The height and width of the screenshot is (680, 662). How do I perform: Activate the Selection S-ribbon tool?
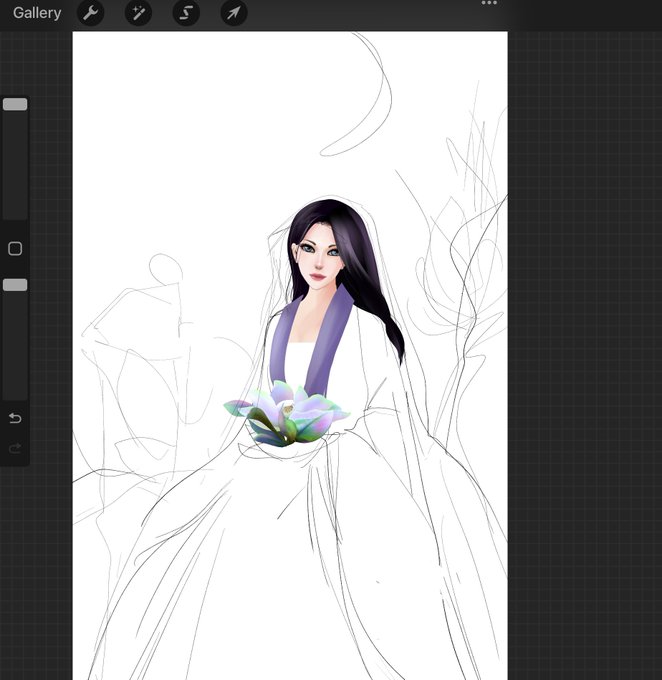coord(186,13)
